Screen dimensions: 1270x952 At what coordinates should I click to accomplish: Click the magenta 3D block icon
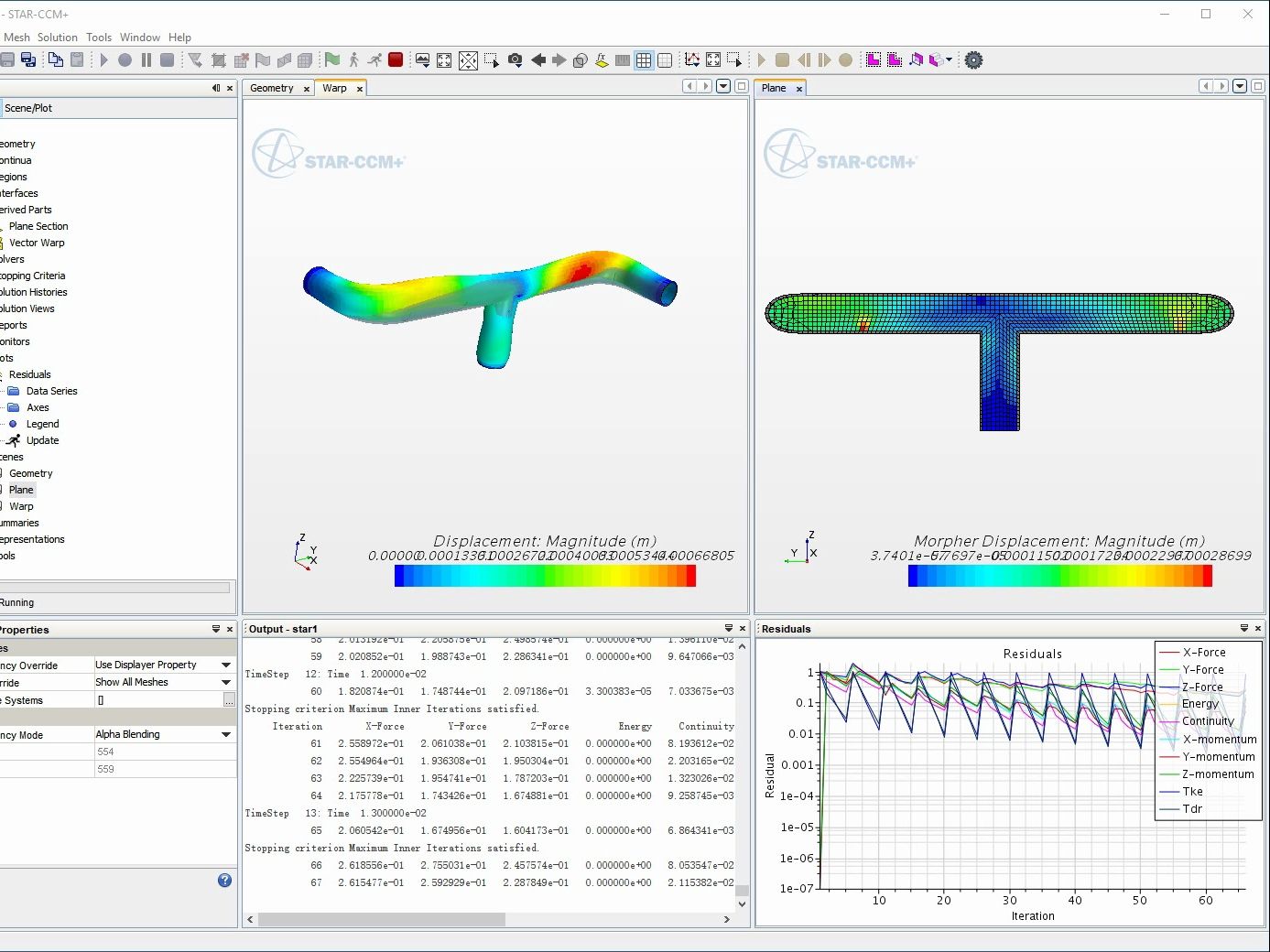pyautogui.click(x=936, y=60)
